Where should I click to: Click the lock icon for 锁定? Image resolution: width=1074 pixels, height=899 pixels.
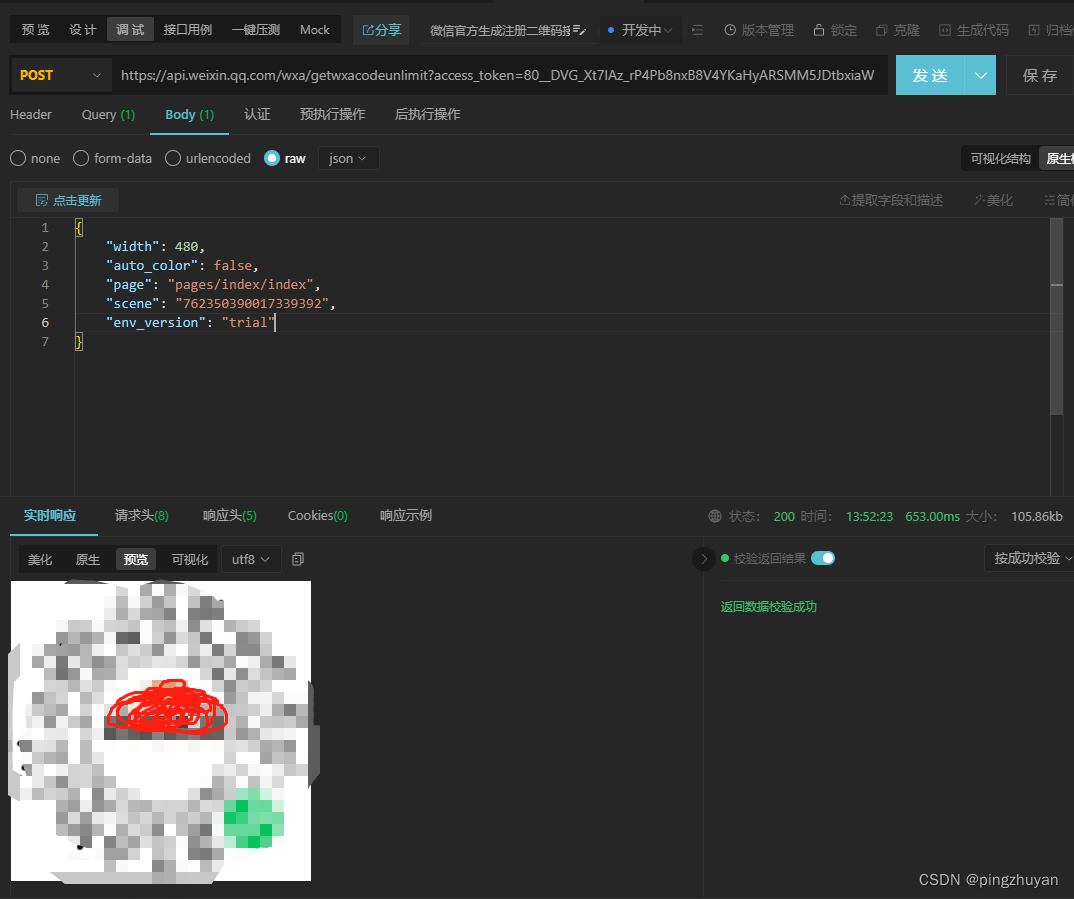(x=819, y=30)
